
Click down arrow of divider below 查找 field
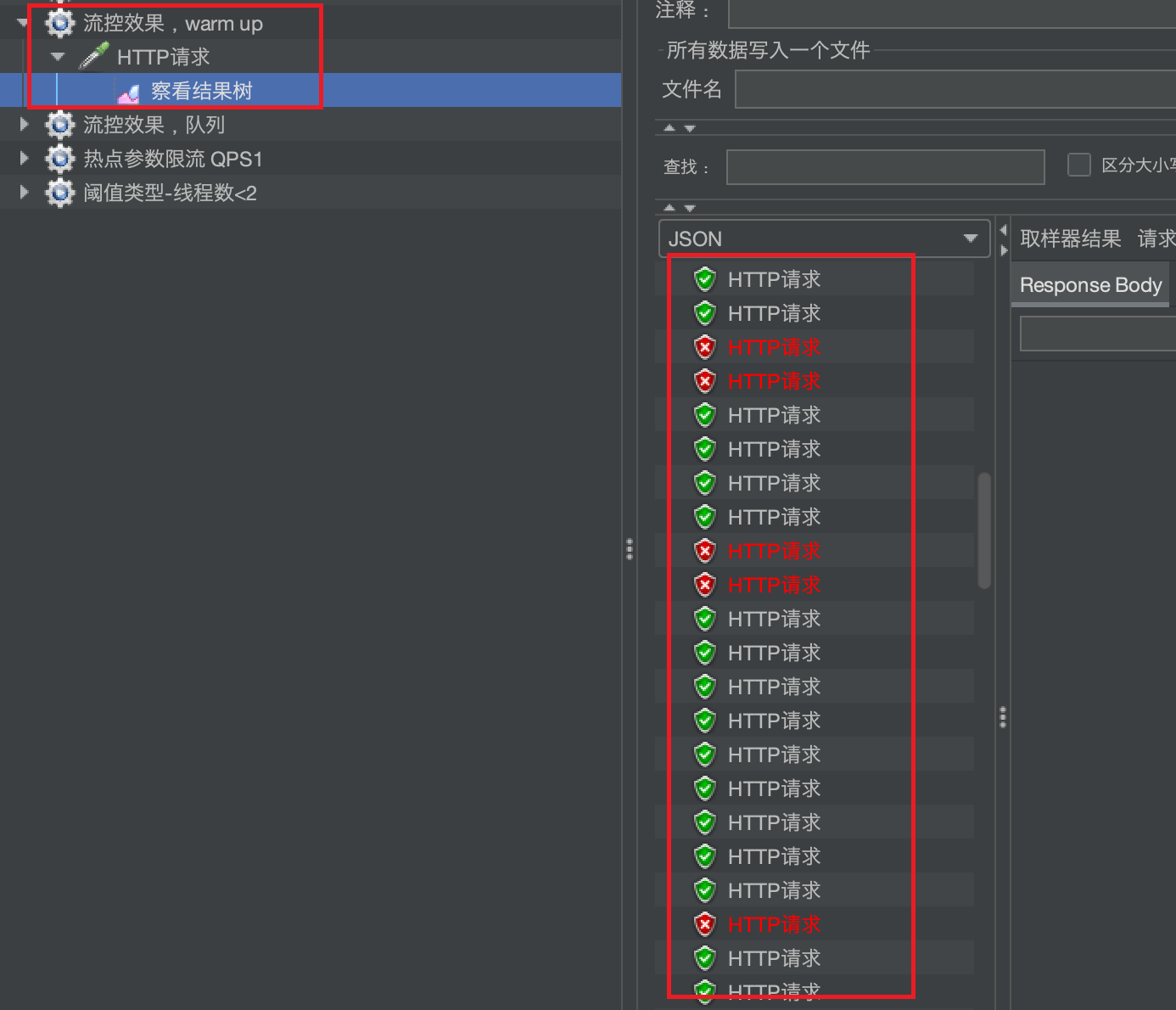[x=689, y=207]
